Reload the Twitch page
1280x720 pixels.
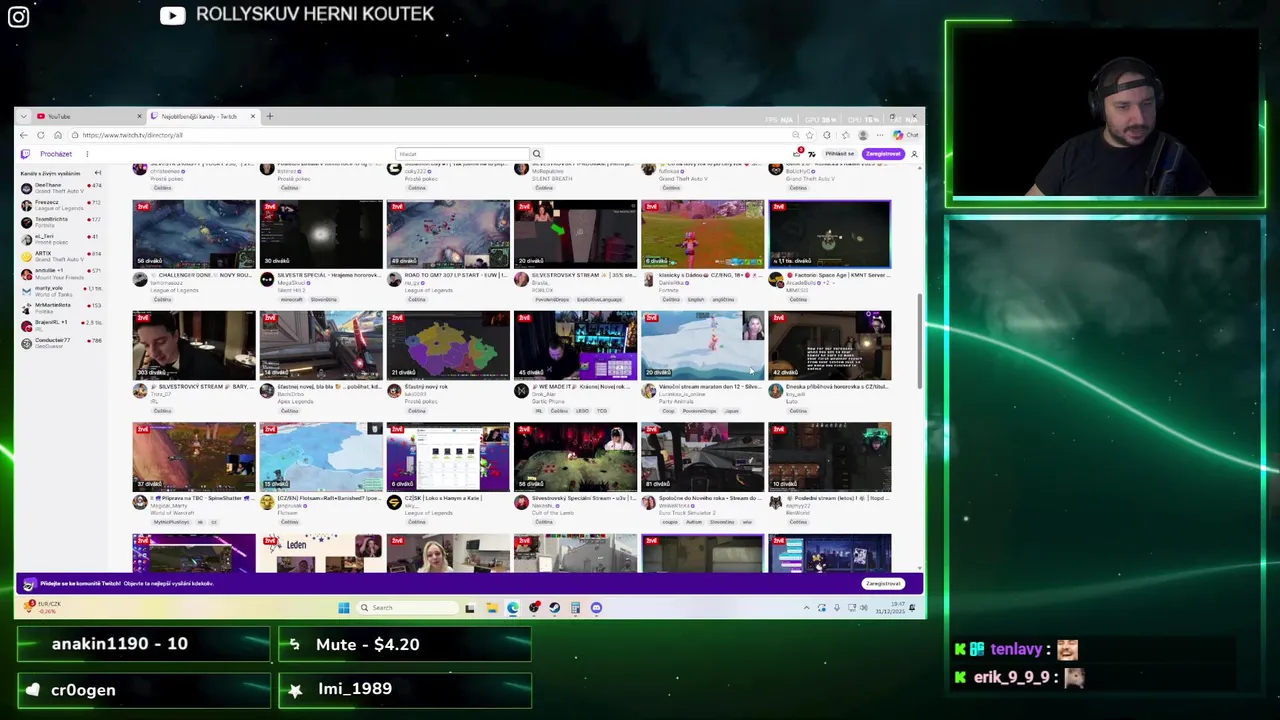click(x=41, y=135)
